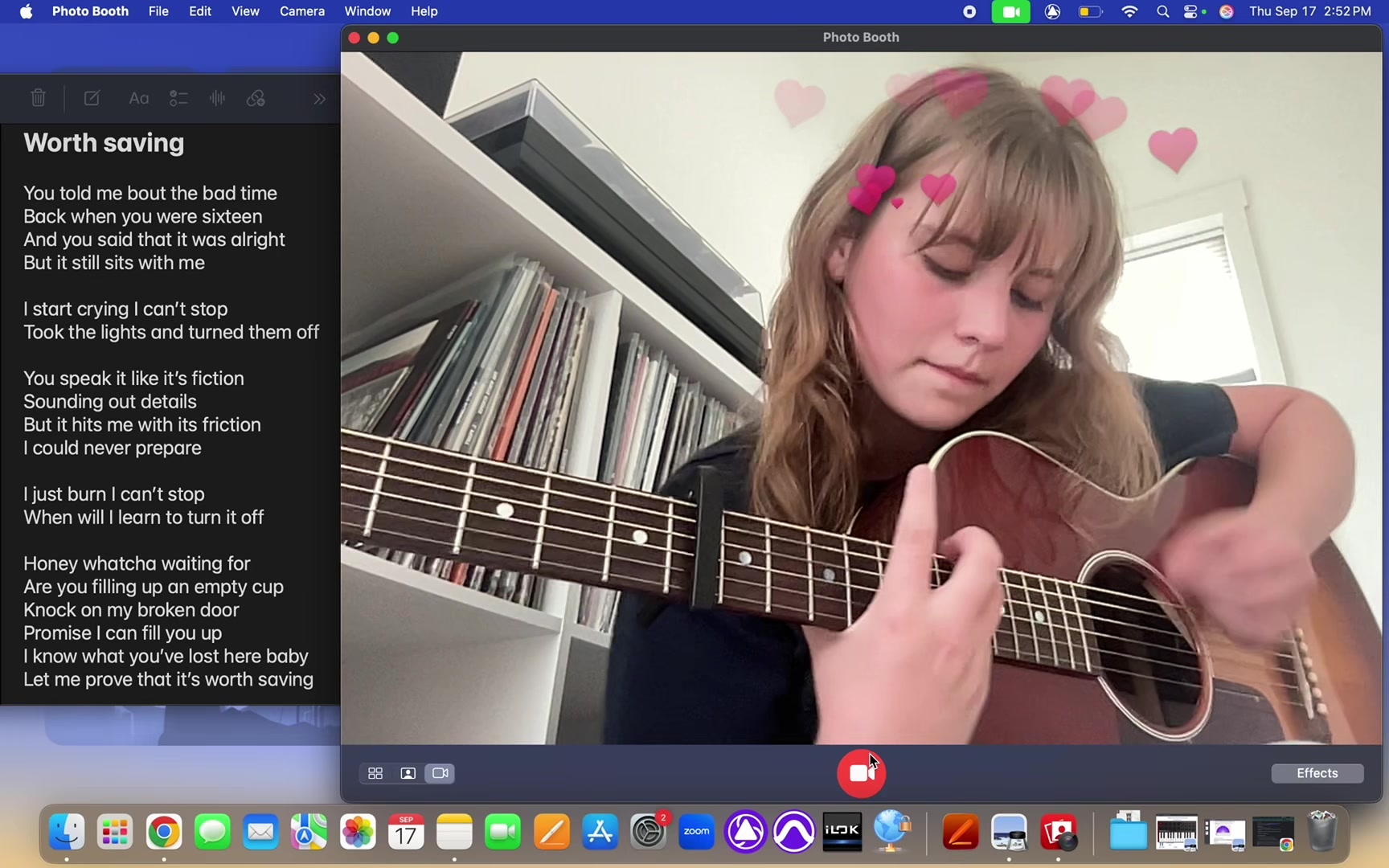Open Messages from the Dock
The width and height of the screenshot is (1389, 868).
tap(212, 832)
